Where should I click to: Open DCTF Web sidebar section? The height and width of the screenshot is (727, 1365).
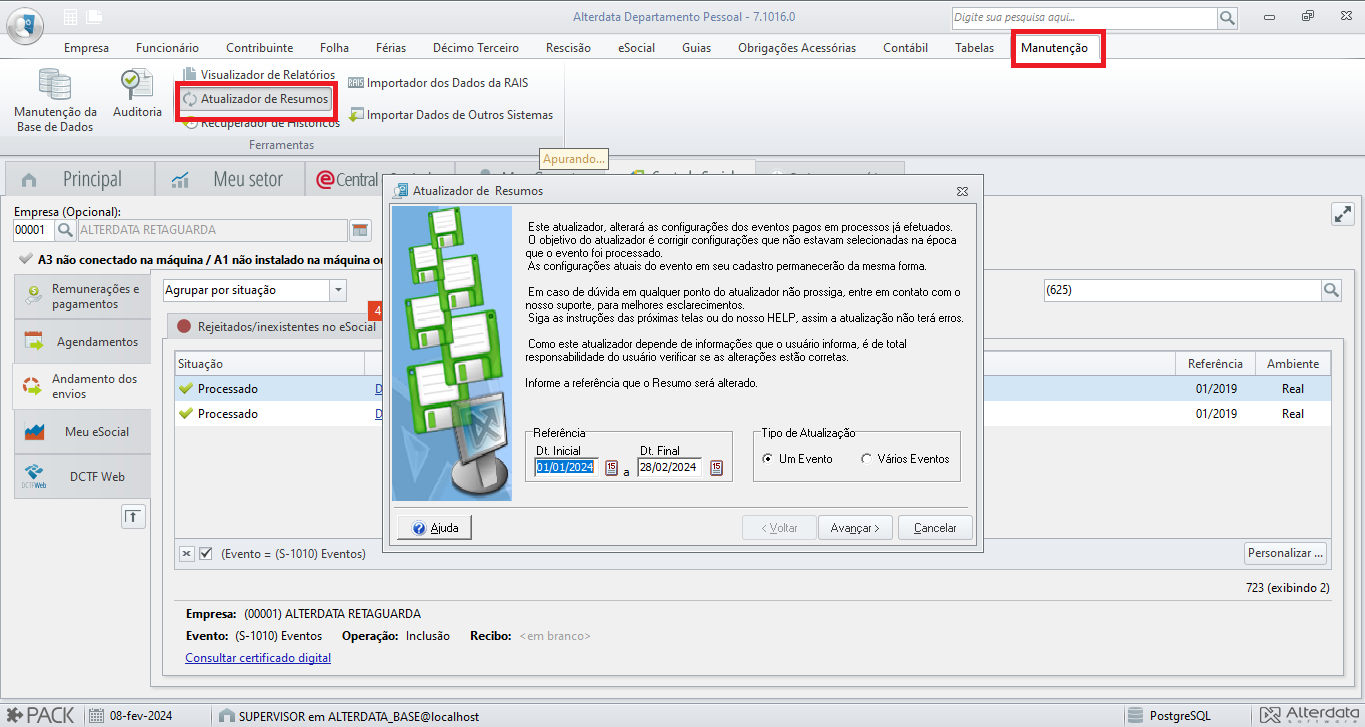82,477
